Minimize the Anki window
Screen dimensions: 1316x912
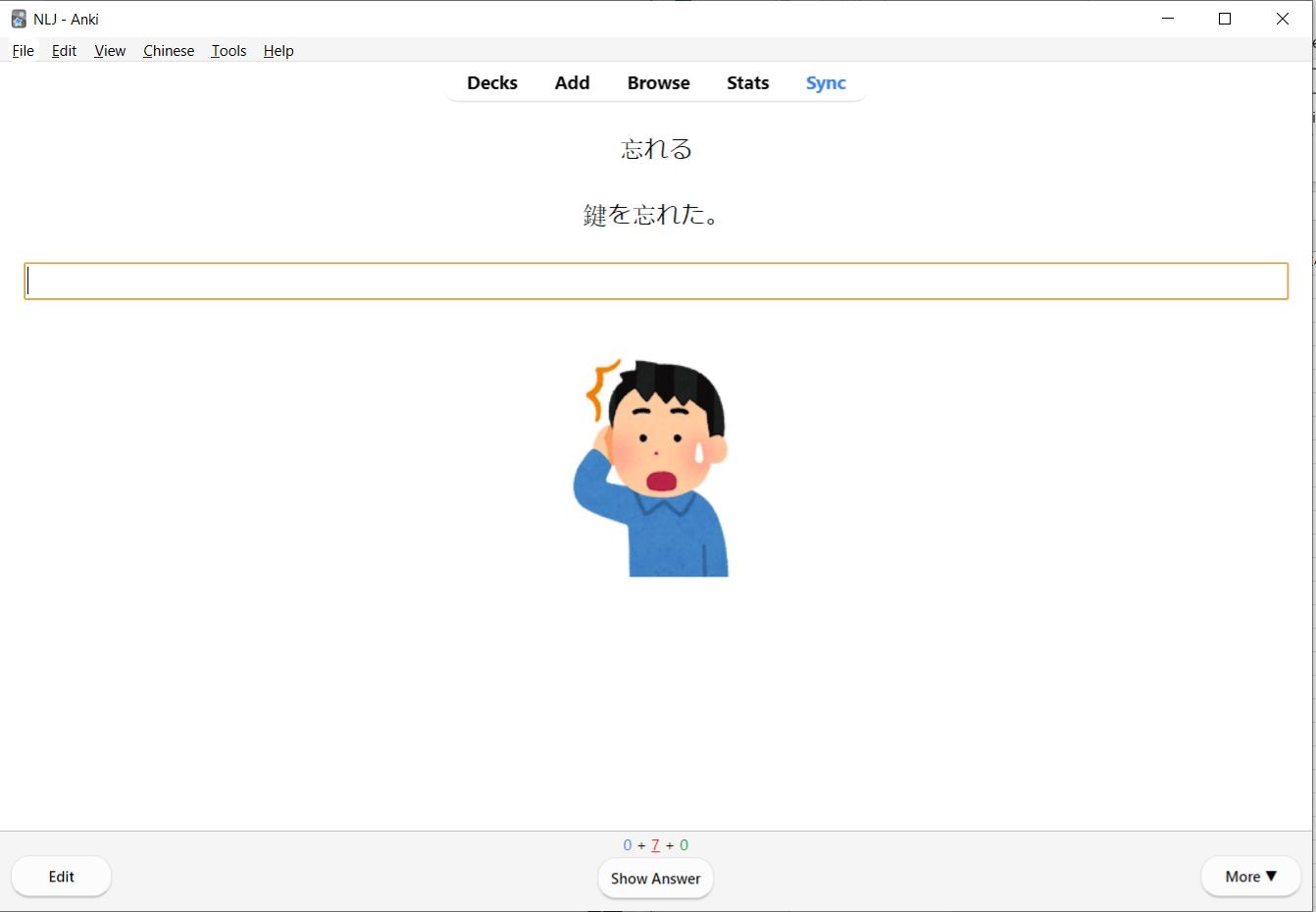click(x=1168, y=19)
